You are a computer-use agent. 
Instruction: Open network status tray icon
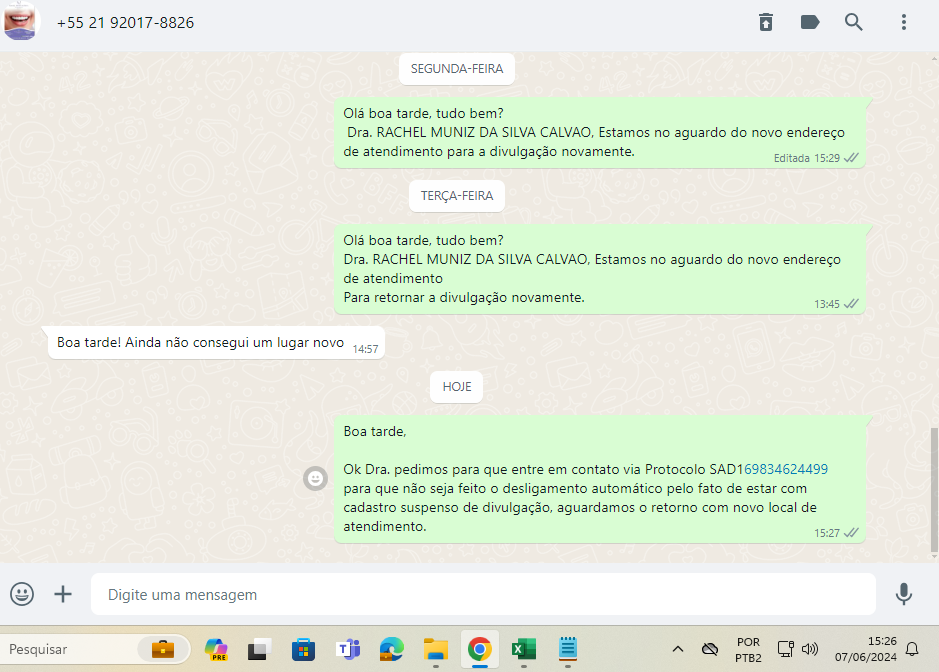(x=786, y=649)
